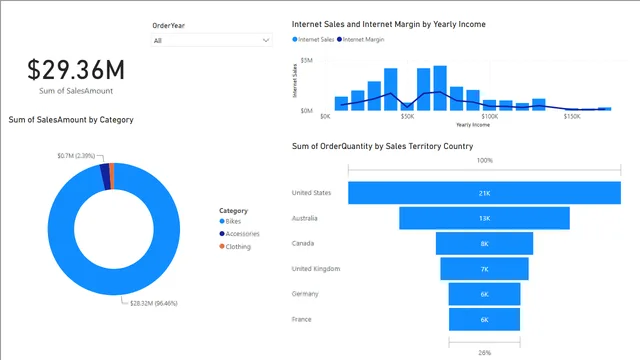Image resolution: width=640 pixels, height=360 pixels.
Task: Click the United States country label
Action: 311,193
